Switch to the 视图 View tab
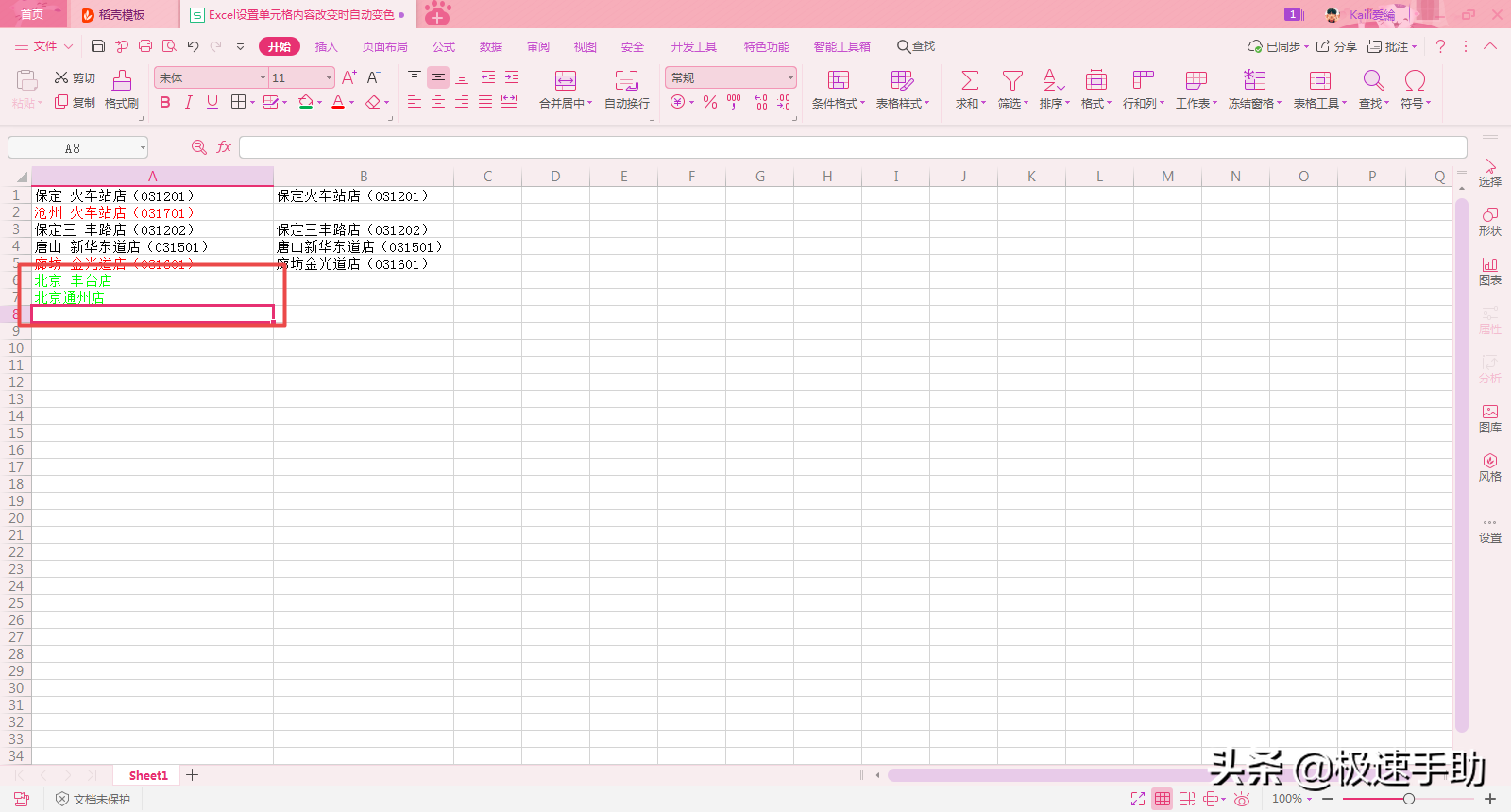This screenshot has width=1511, height=812. (586, 46)
